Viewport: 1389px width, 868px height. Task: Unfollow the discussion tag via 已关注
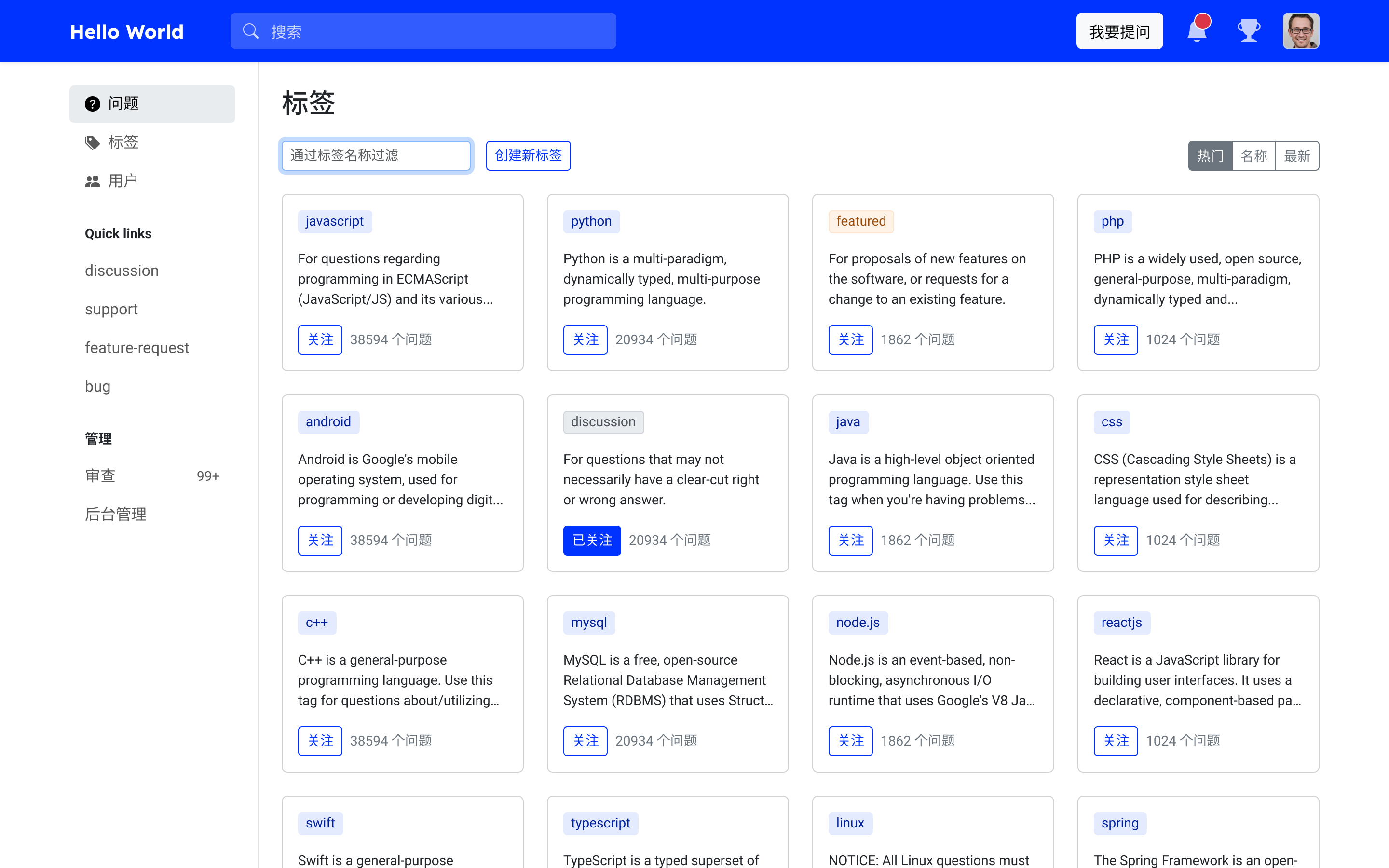[x=592, y=540]
